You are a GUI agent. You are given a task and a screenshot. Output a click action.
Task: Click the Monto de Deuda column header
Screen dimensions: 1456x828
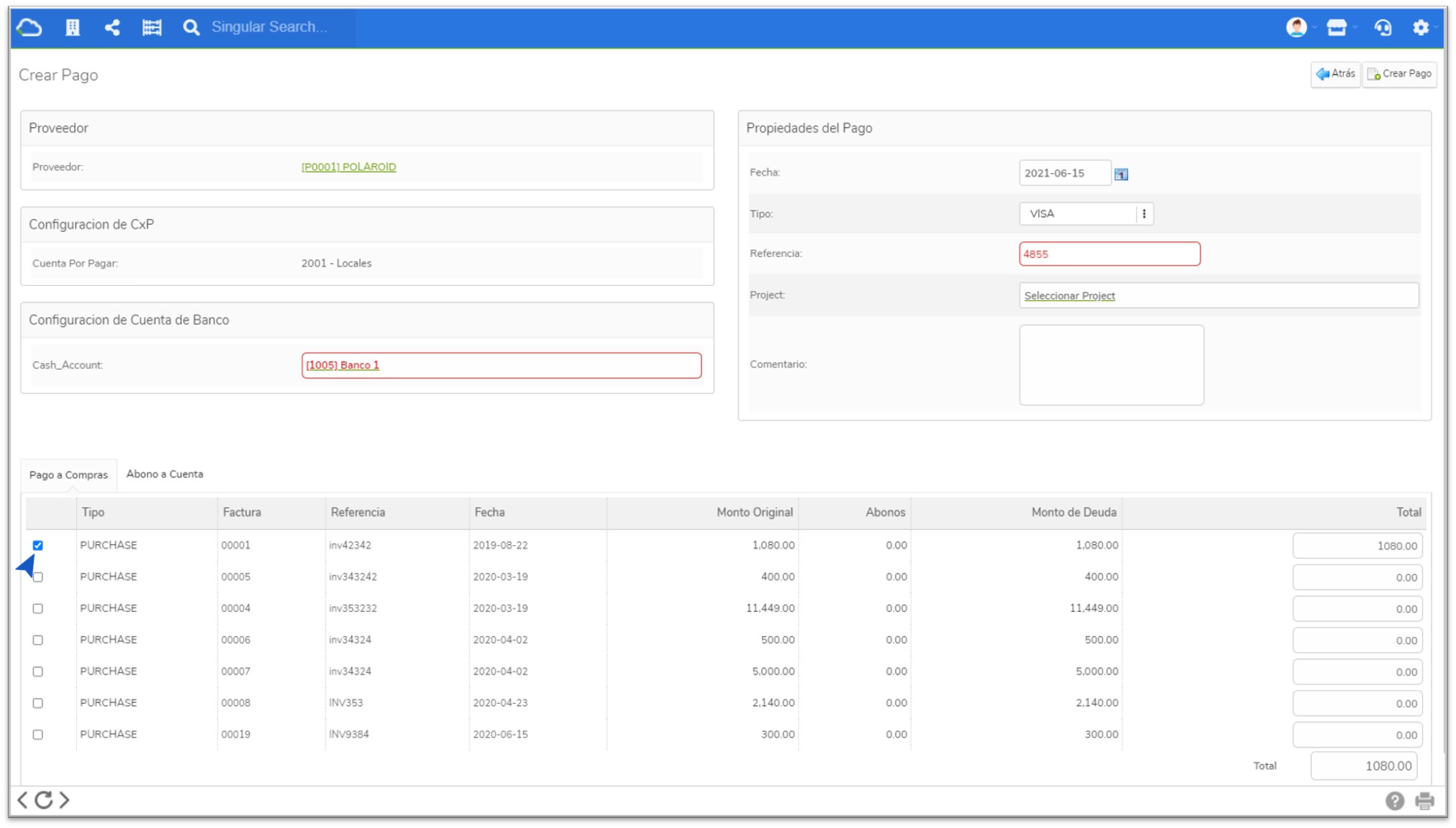[1073, 513]
